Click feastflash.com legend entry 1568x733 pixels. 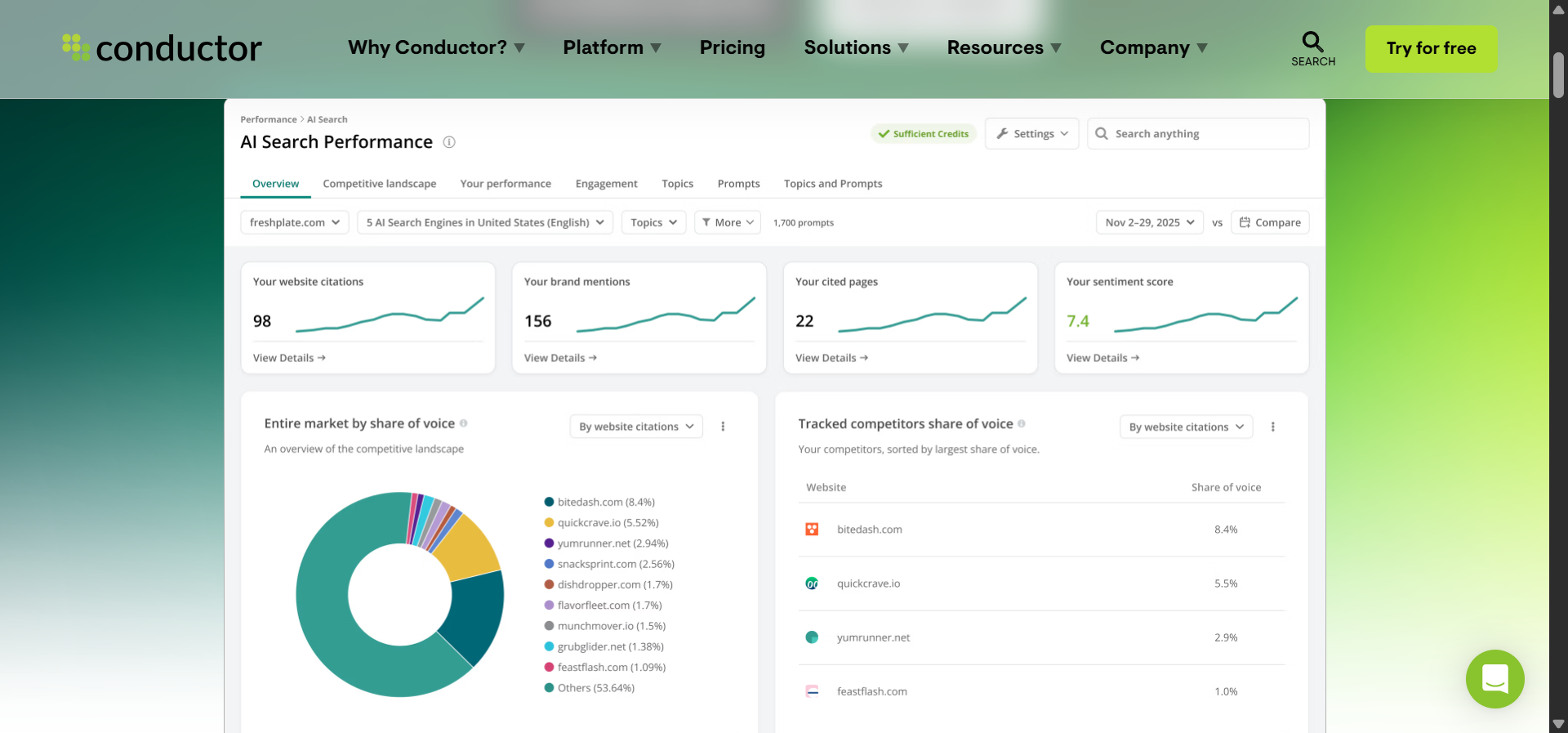(605, 668)
